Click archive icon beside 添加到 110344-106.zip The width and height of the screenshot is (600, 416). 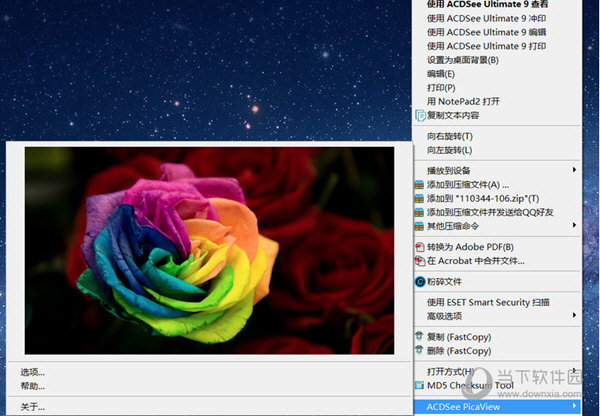click(x=419, y=199)
